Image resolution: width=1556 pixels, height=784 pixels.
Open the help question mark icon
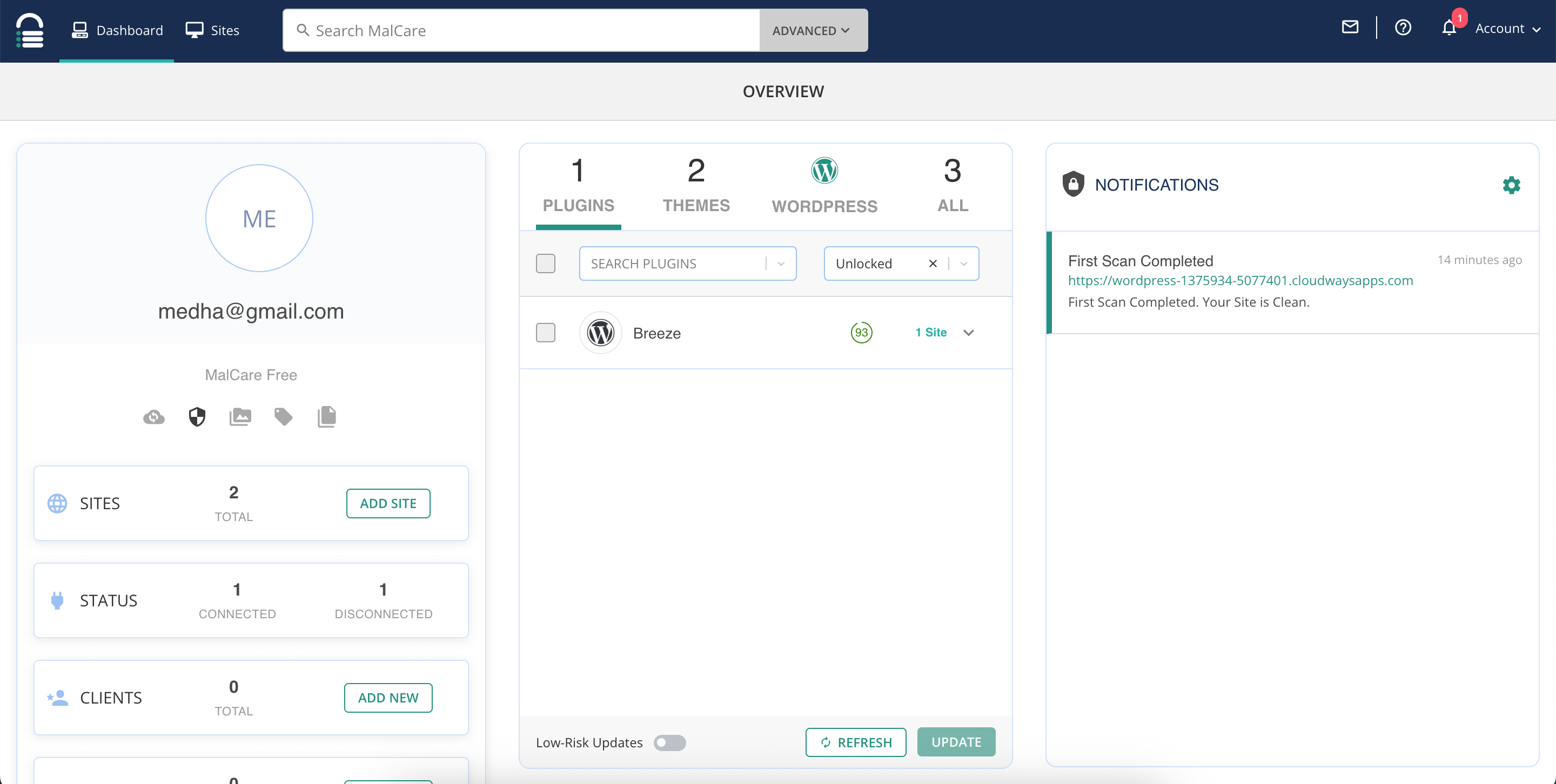pos(1403,27)
